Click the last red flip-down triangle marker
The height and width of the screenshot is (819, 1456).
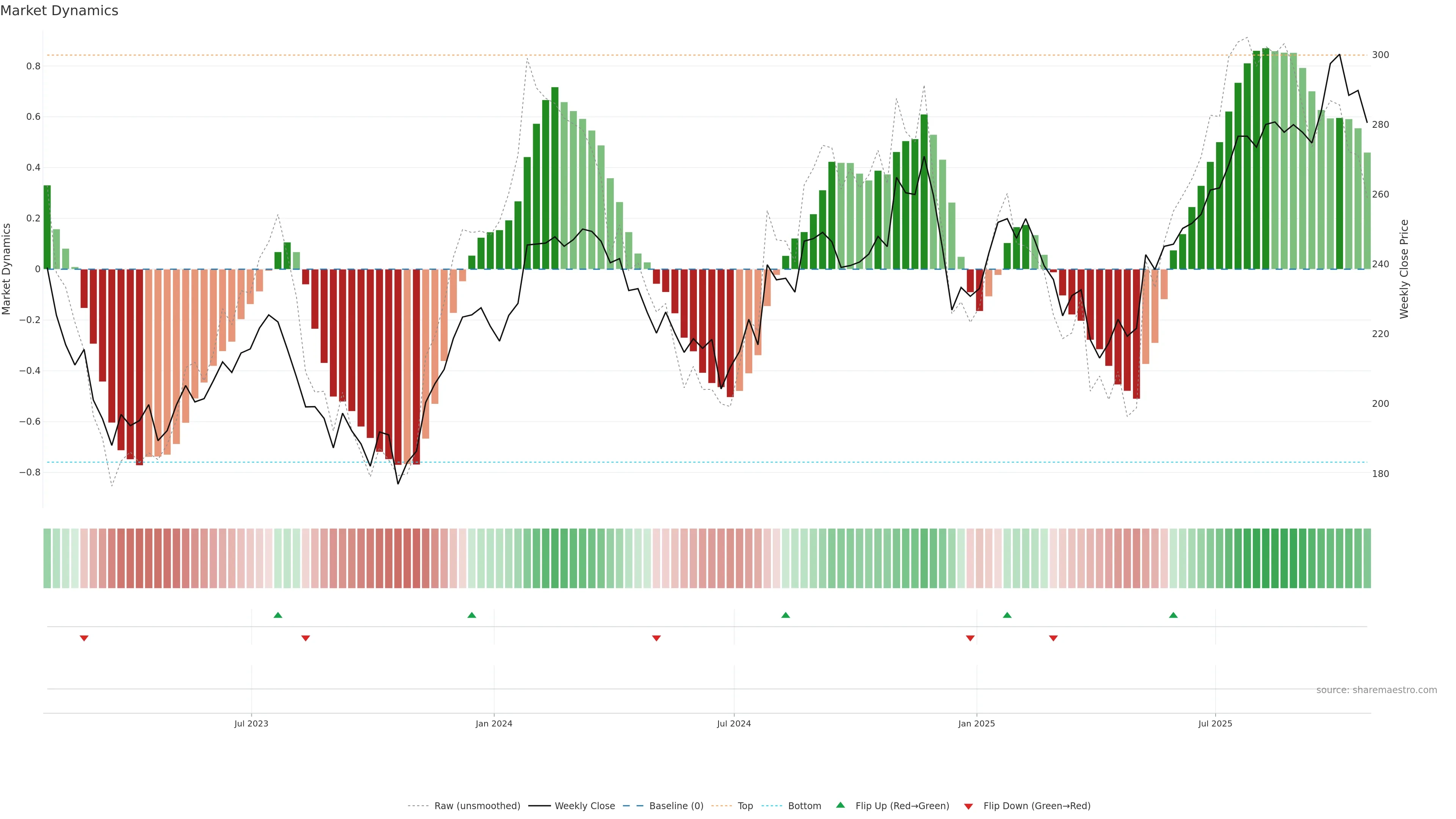tap(1053, 638)
